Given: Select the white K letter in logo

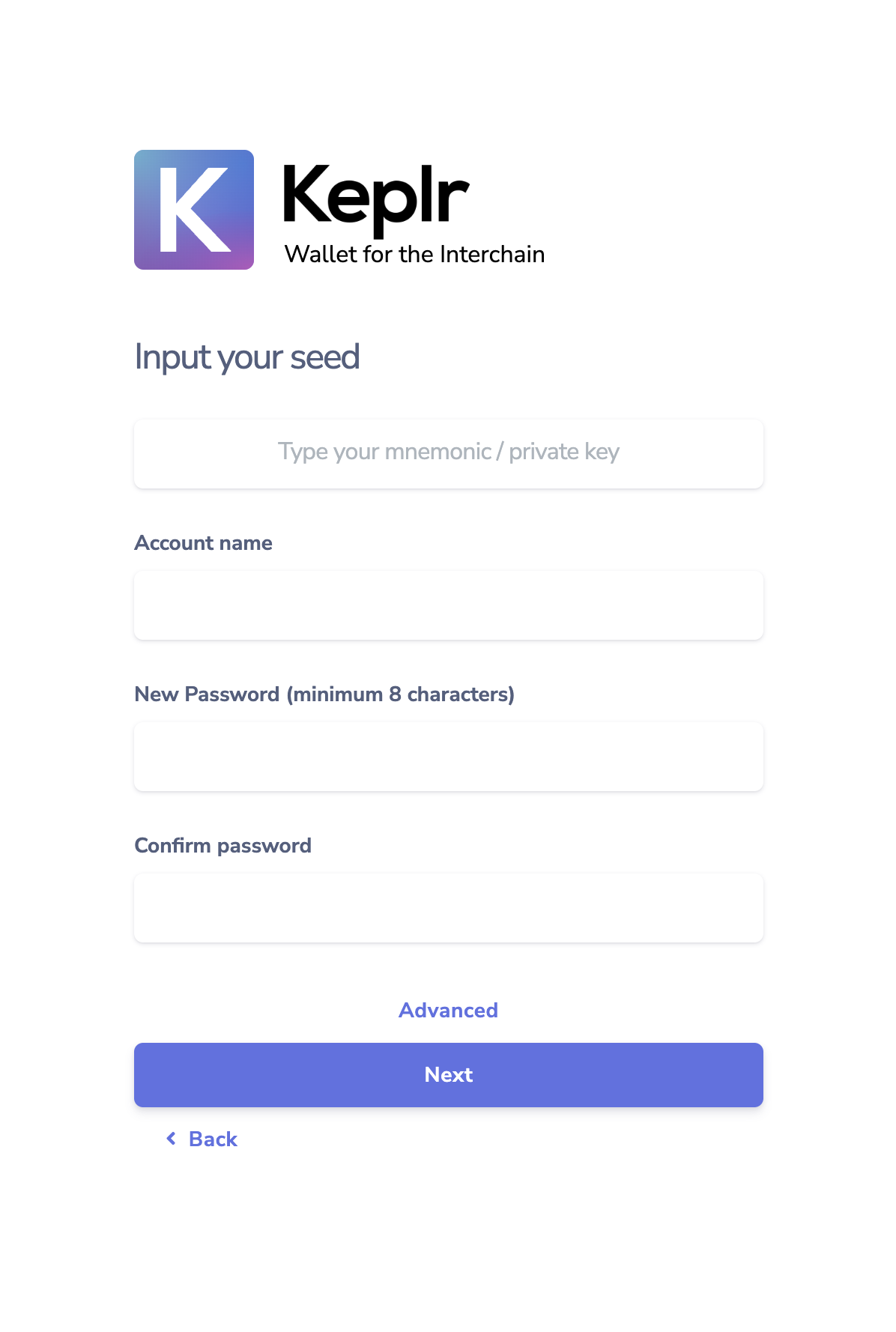Looking at the screenshot, I should (195, 210).
